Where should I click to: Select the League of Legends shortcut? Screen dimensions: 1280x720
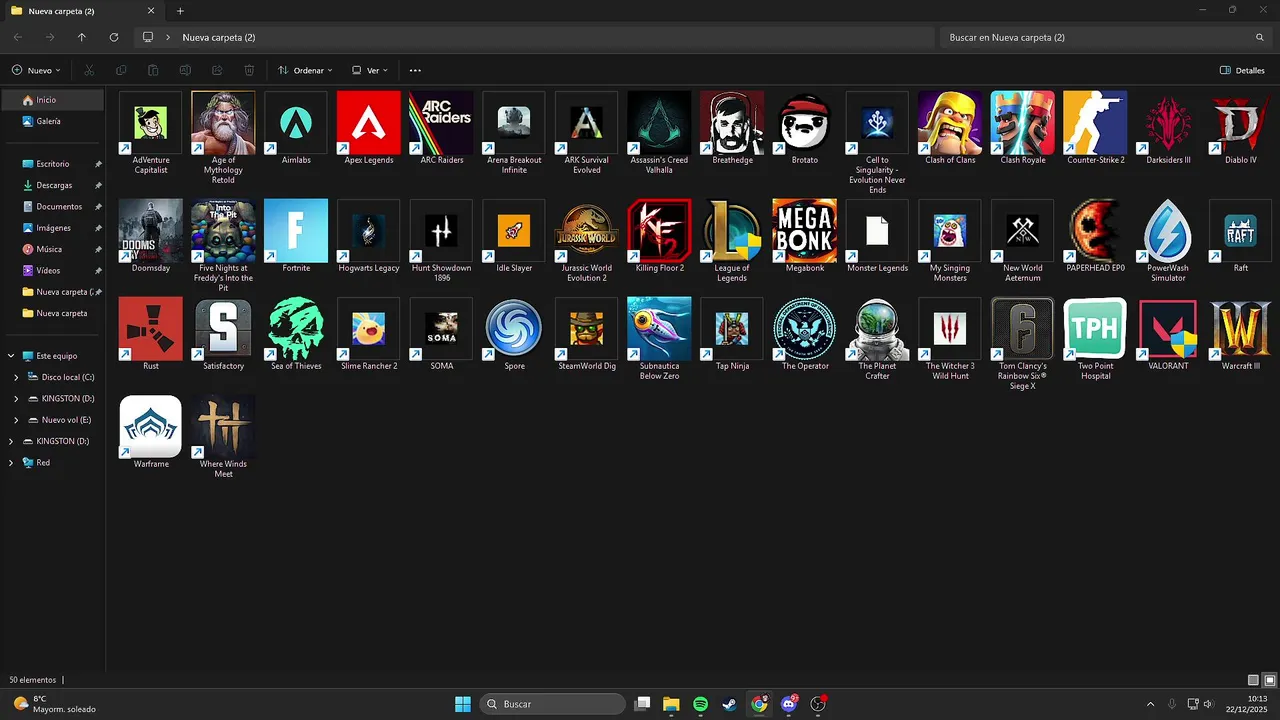[x=732, y=231]
